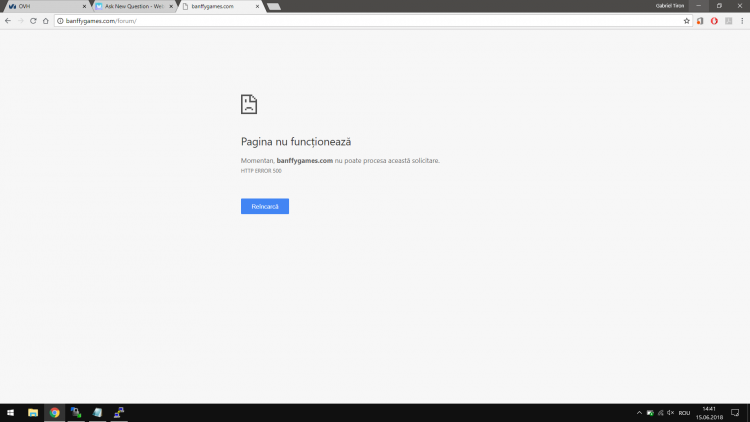Open the Windows Start menu
This screenshot has height=422, width=750.
[10, 412]
